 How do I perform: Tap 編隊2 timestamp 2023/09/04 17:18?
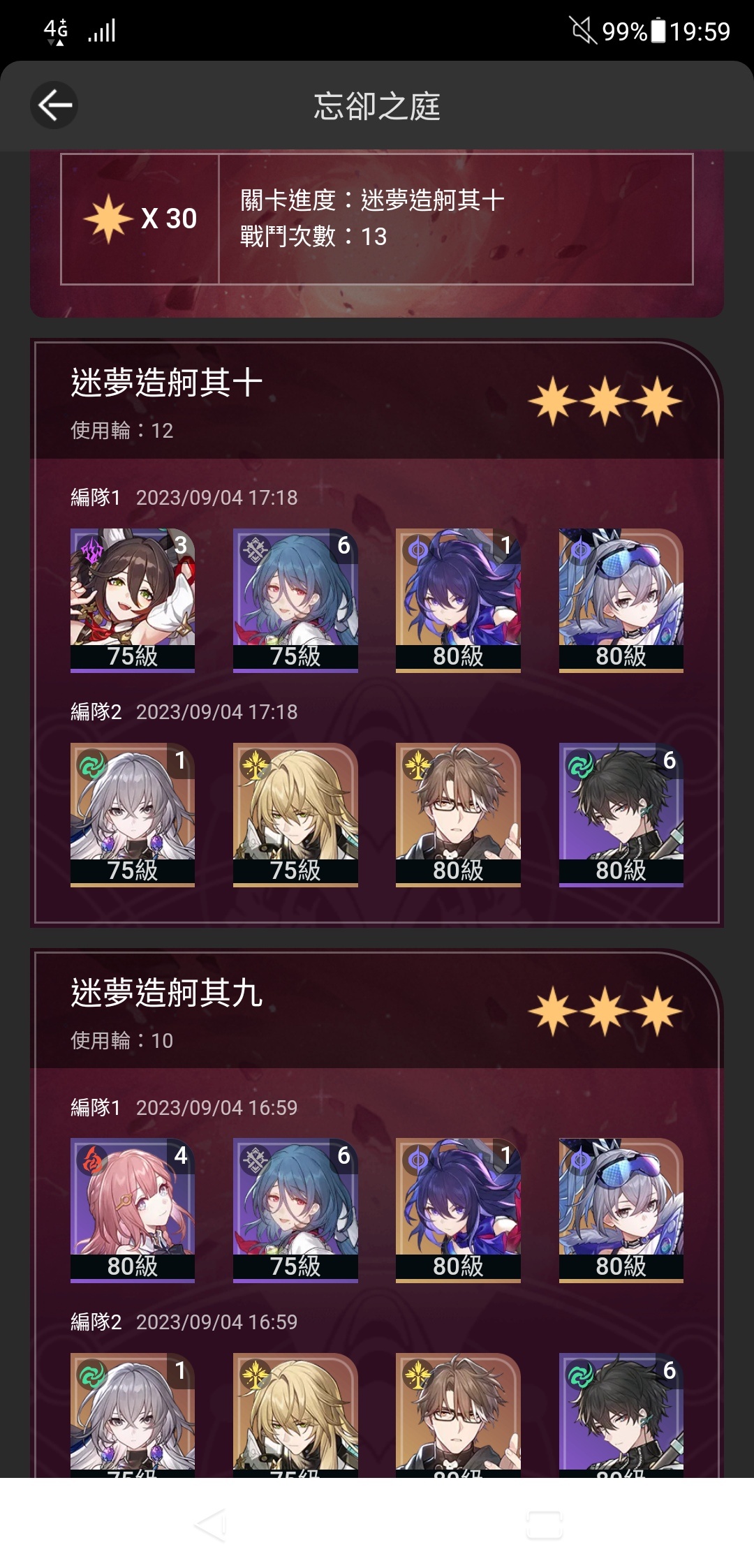(x=216, y=712)
